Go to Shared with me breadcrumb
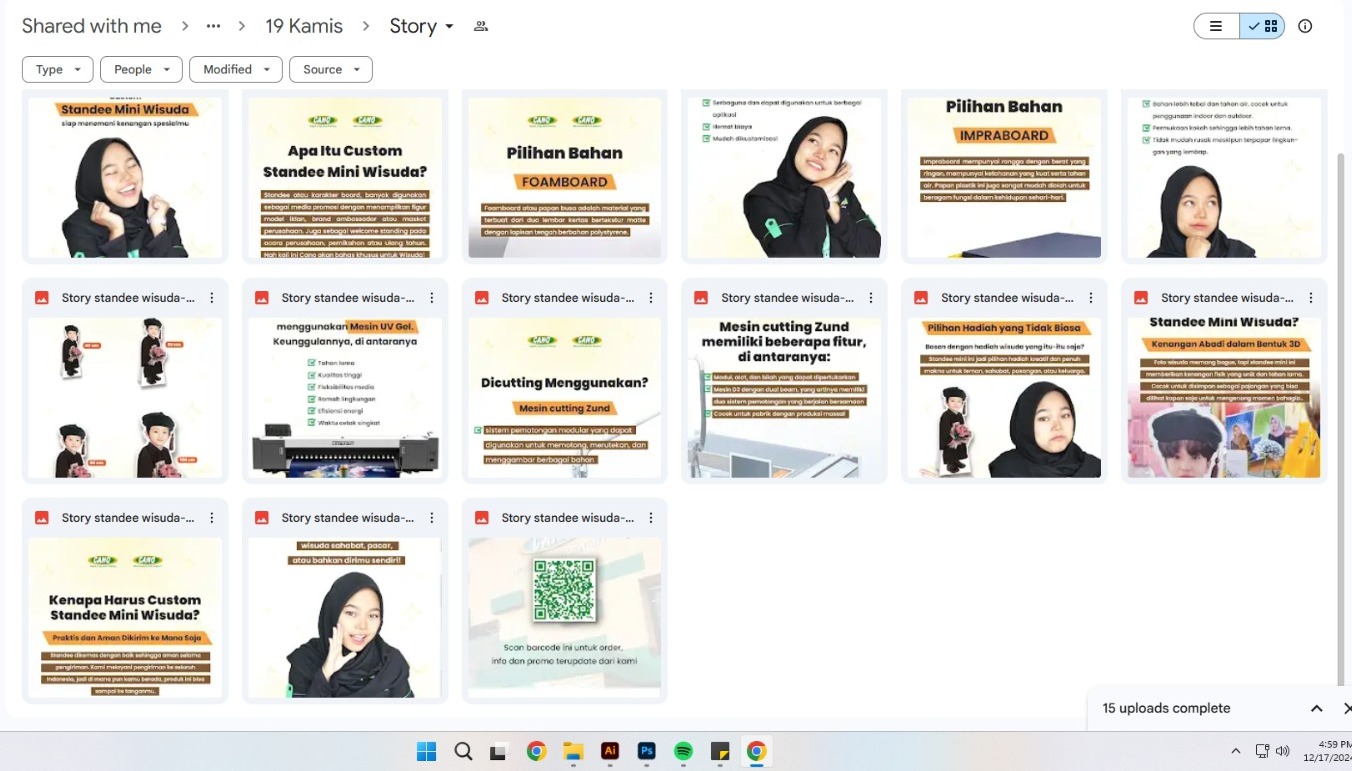The height and width of the screenshot is (771, 1352). click(91, 27)
